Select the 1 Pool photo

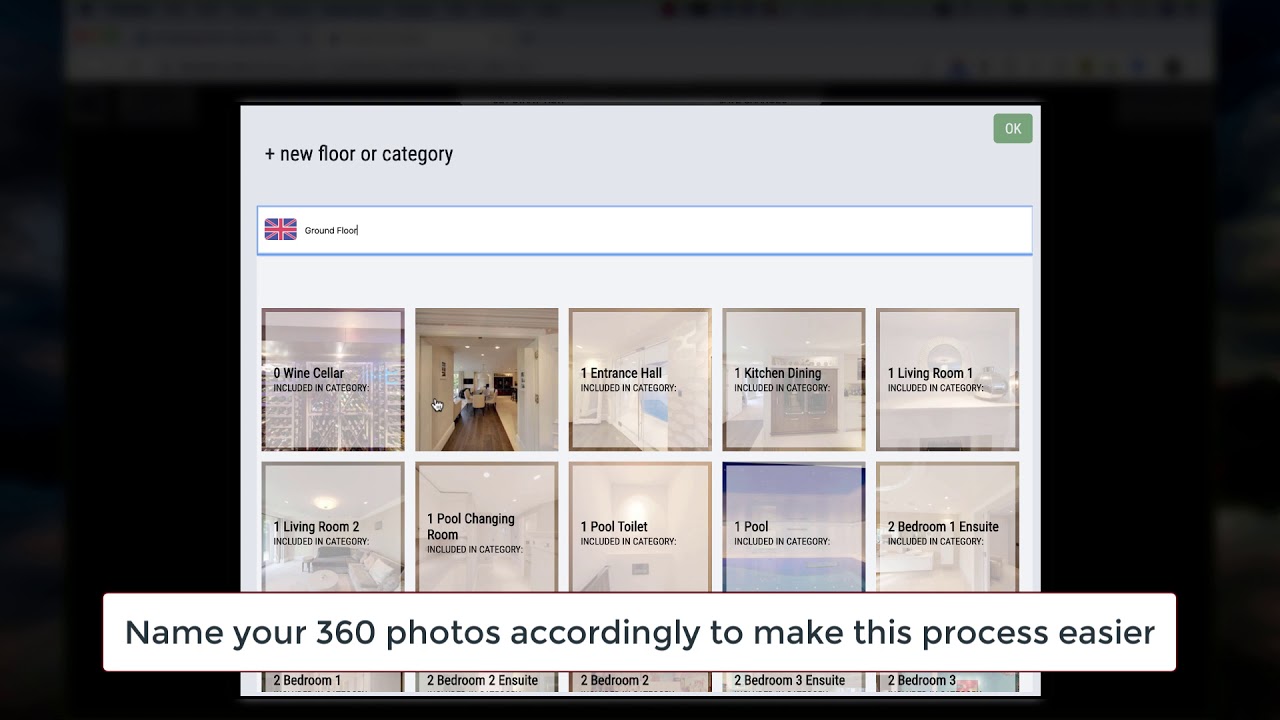(x=794, y=528)
